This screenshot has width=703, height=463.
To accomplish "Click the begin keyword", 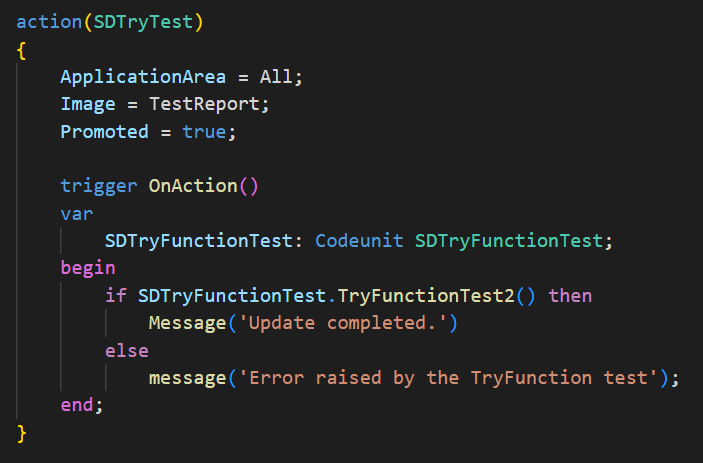I will click(x=88, y=268).
